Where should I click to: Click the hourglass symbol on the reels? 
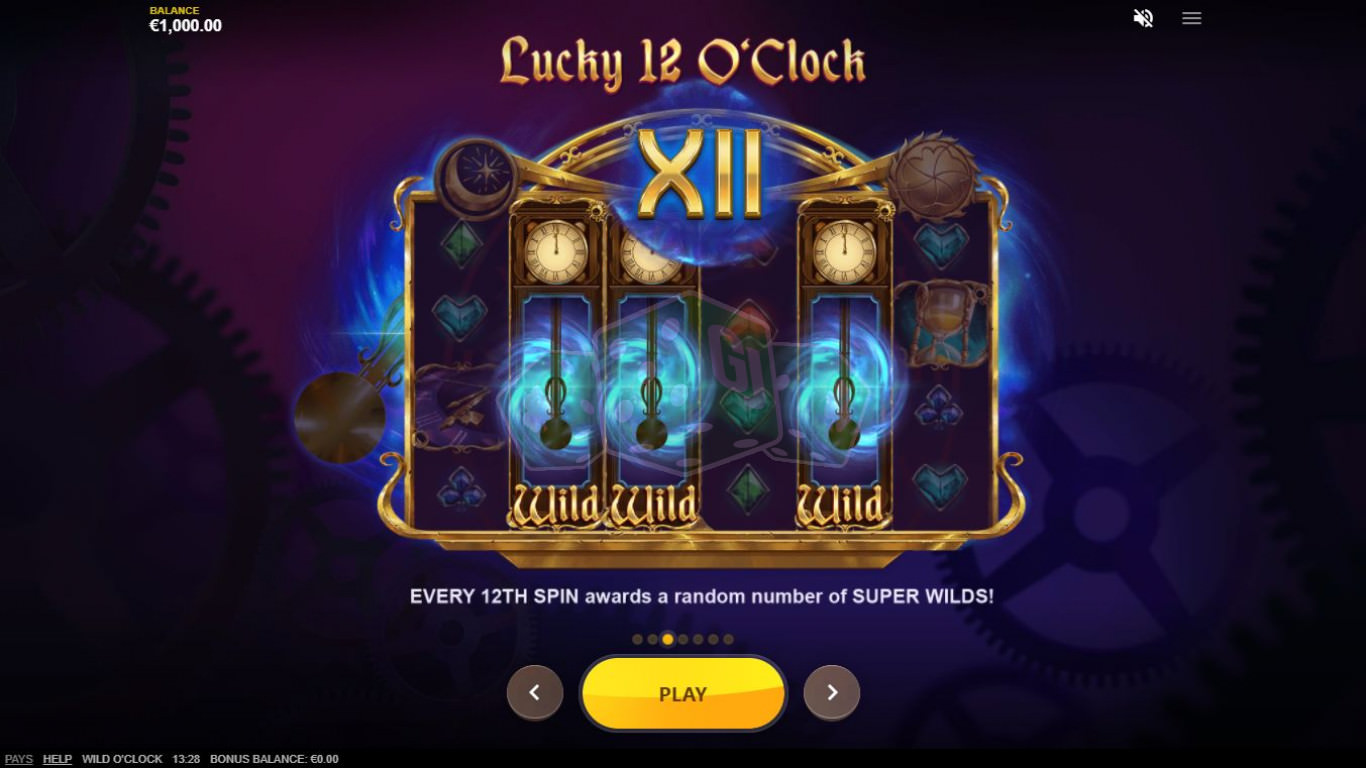click(941, 323)
